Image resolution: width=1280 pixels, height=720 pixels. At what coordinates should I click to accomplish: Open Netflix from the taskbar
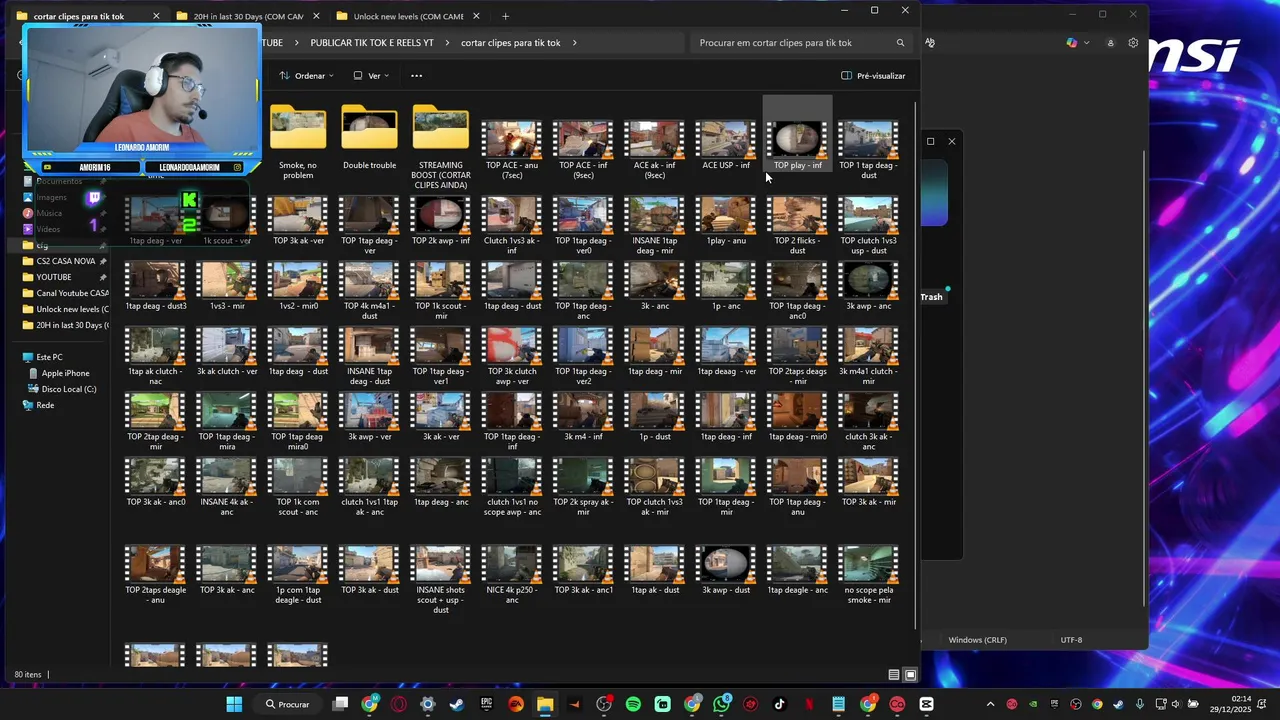(809, 704)
